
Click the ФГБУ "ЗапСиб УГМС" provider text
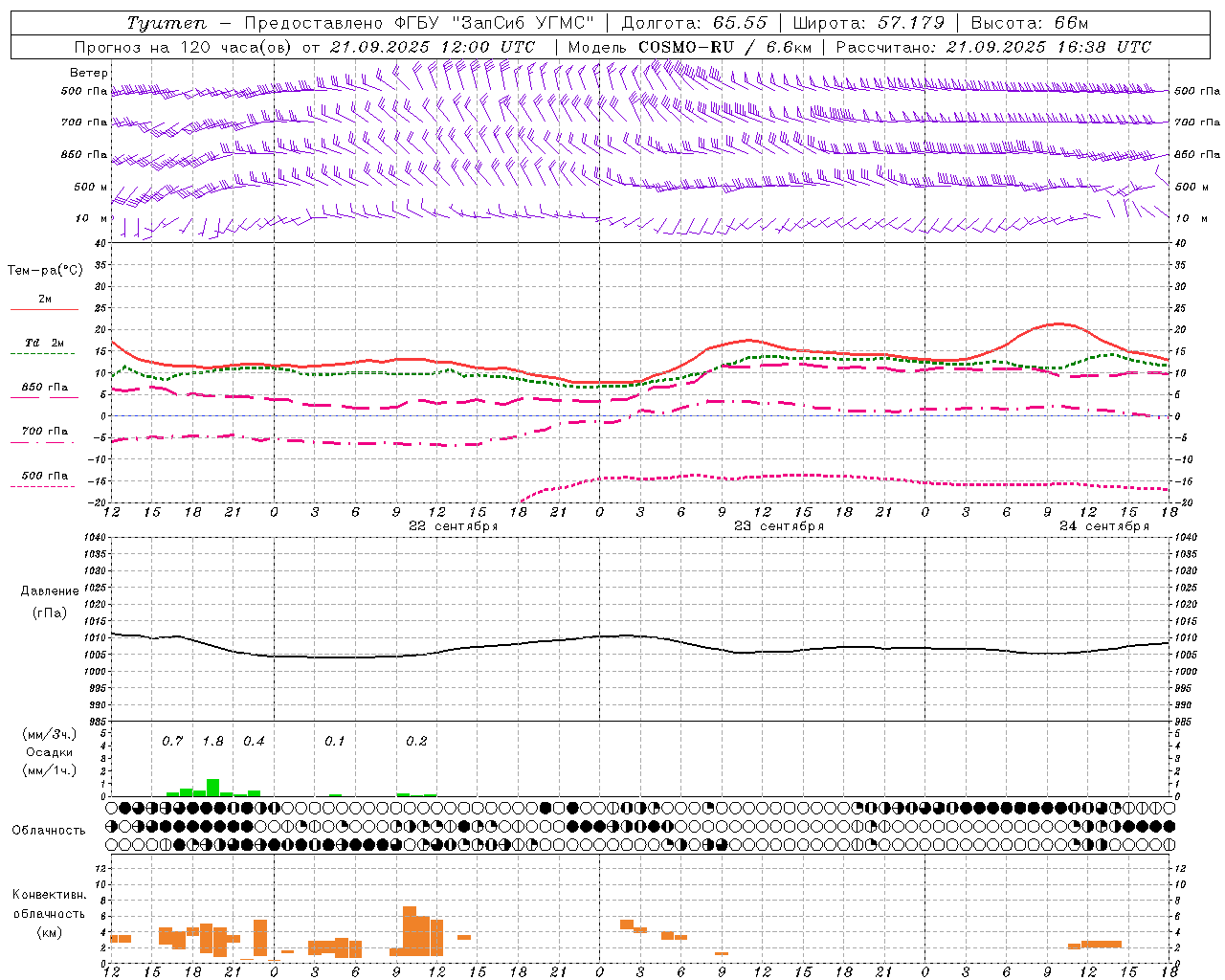(495, 23)
